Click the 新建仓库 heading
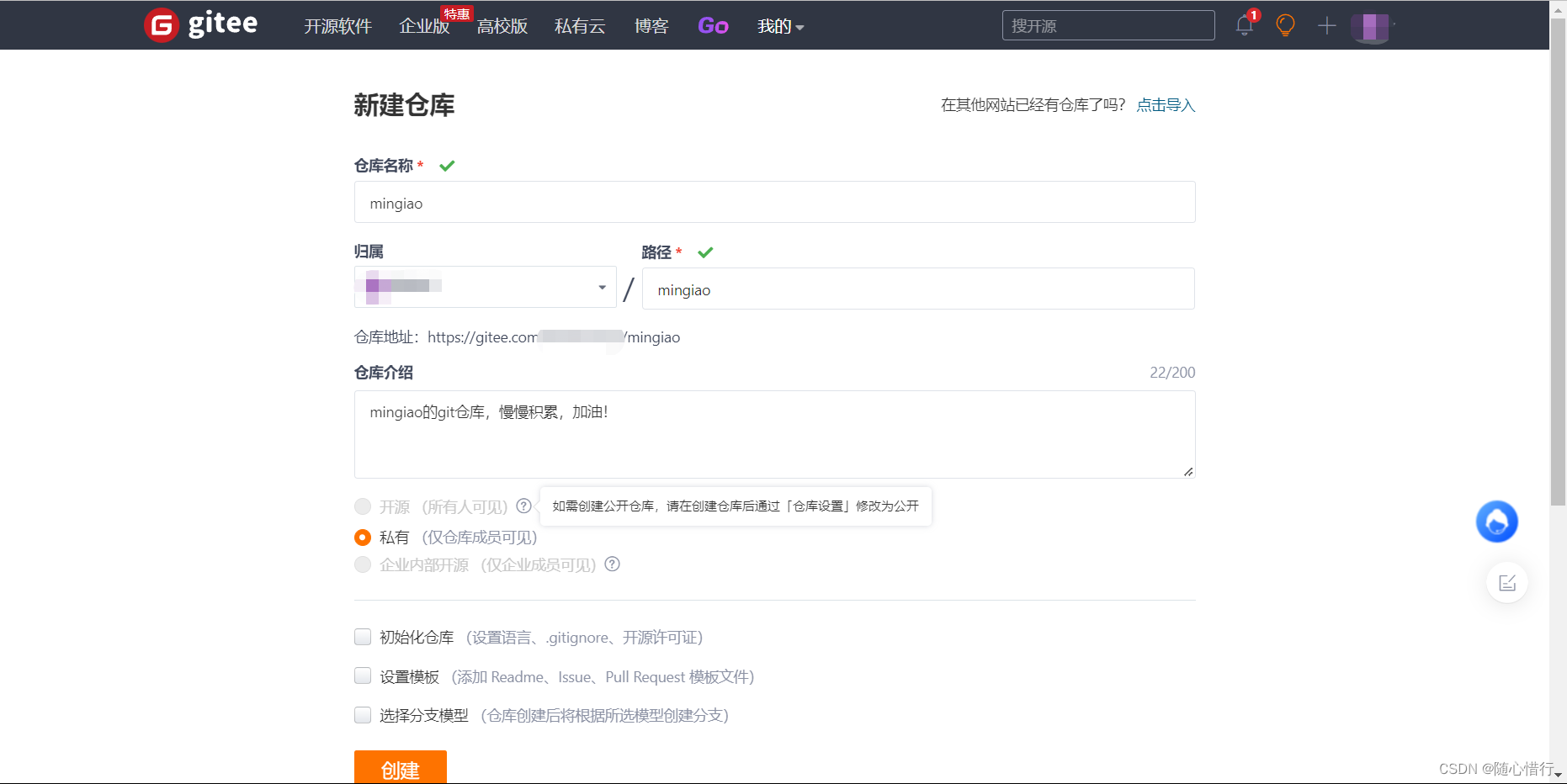The height and width of the screenshot is (784, 1567). pyautogui.click(x=404, y=105)
